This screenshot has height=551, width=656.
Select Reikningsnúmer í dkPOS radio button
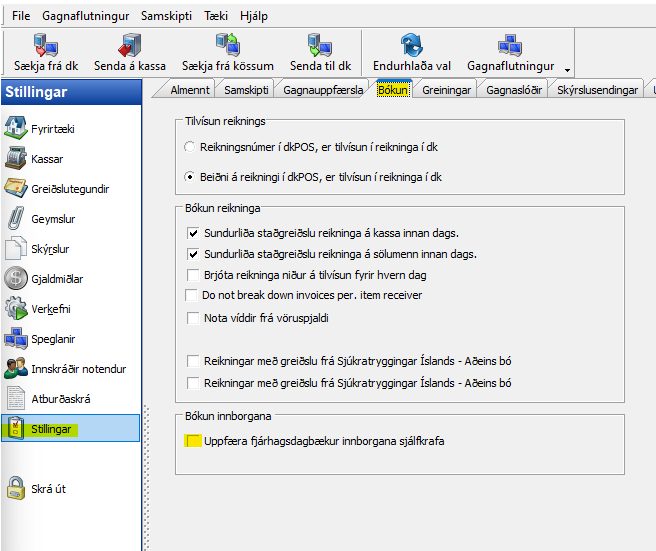tap(192, 147)
